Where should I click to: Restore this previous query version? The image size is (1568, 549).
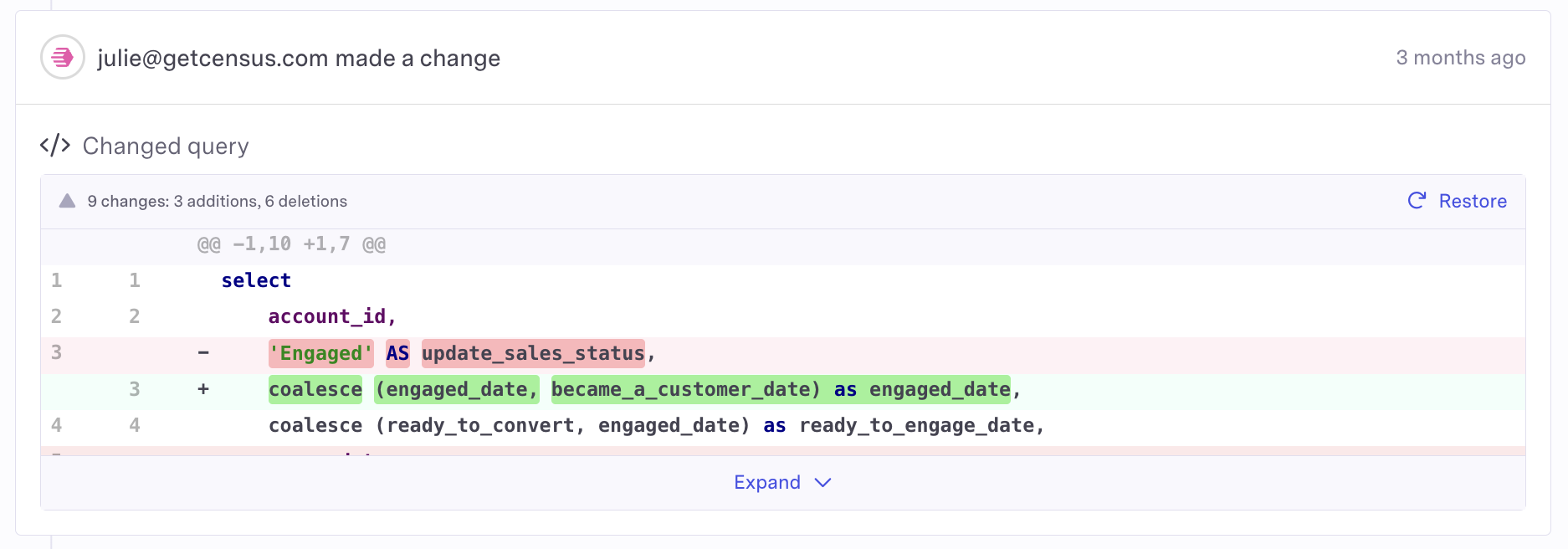click(x=1472, y=201)
